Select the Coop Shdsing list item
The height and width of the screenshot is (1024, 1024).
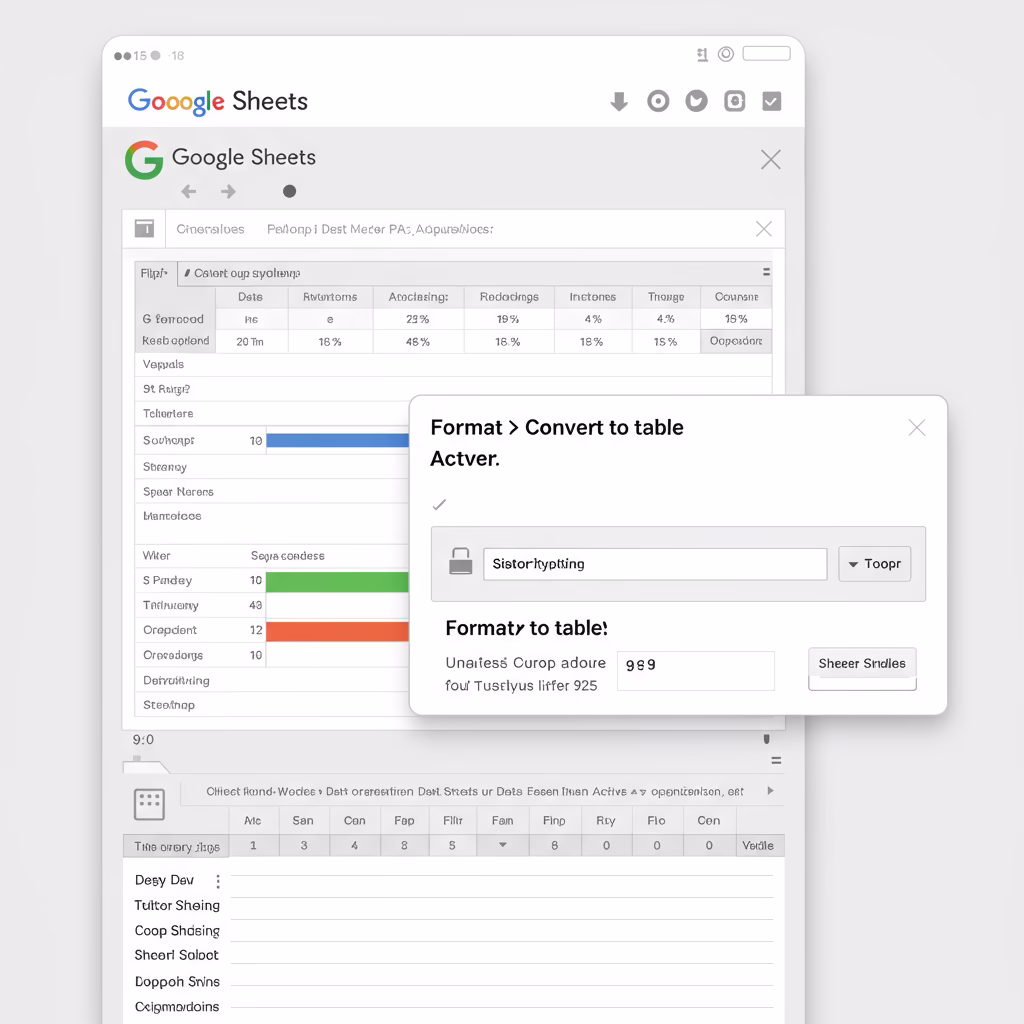(177, 931)
